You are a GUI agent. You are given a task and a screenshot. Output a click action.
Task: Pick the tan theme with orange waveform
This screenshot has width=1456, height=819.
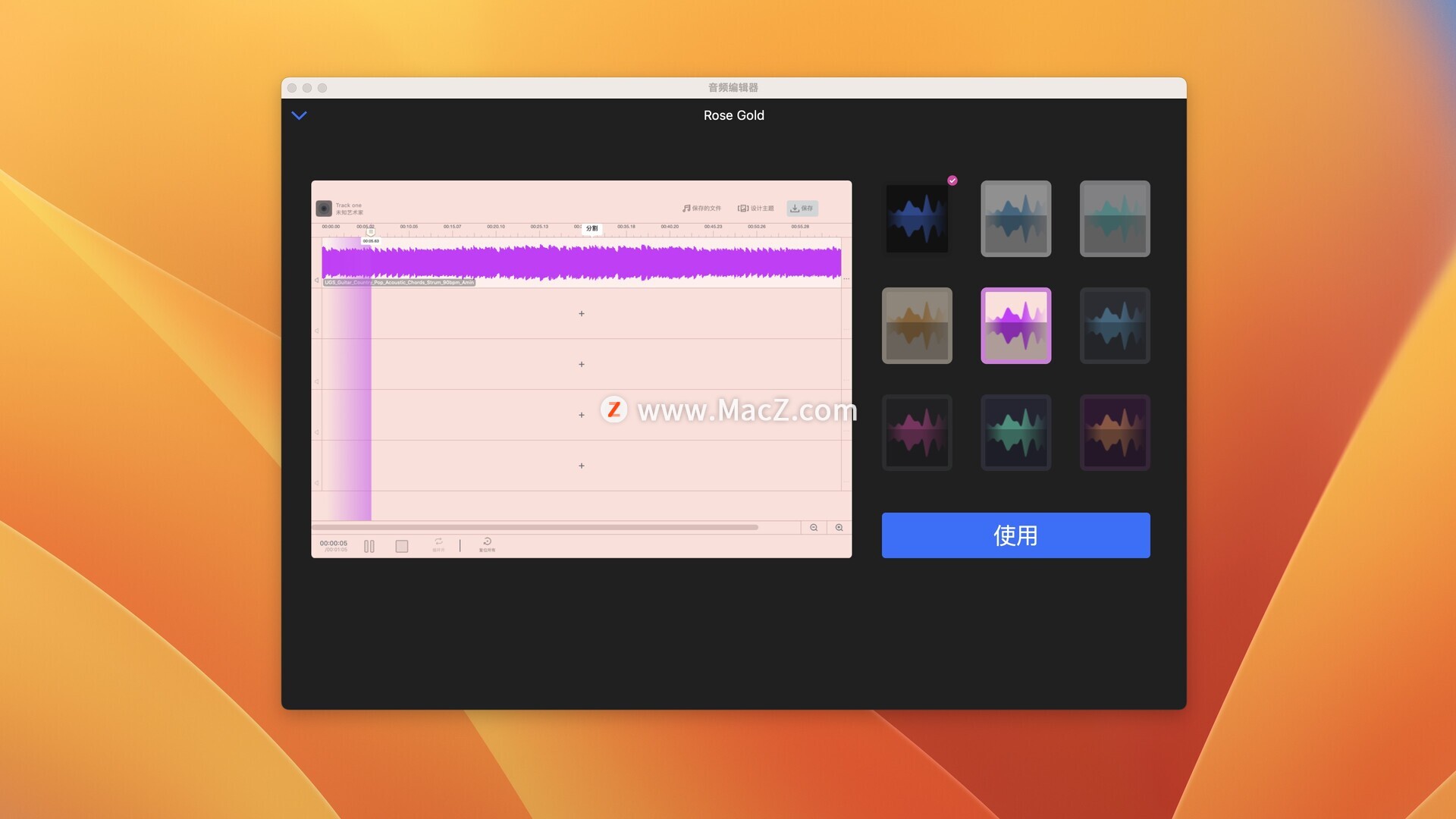click(917, 325)
